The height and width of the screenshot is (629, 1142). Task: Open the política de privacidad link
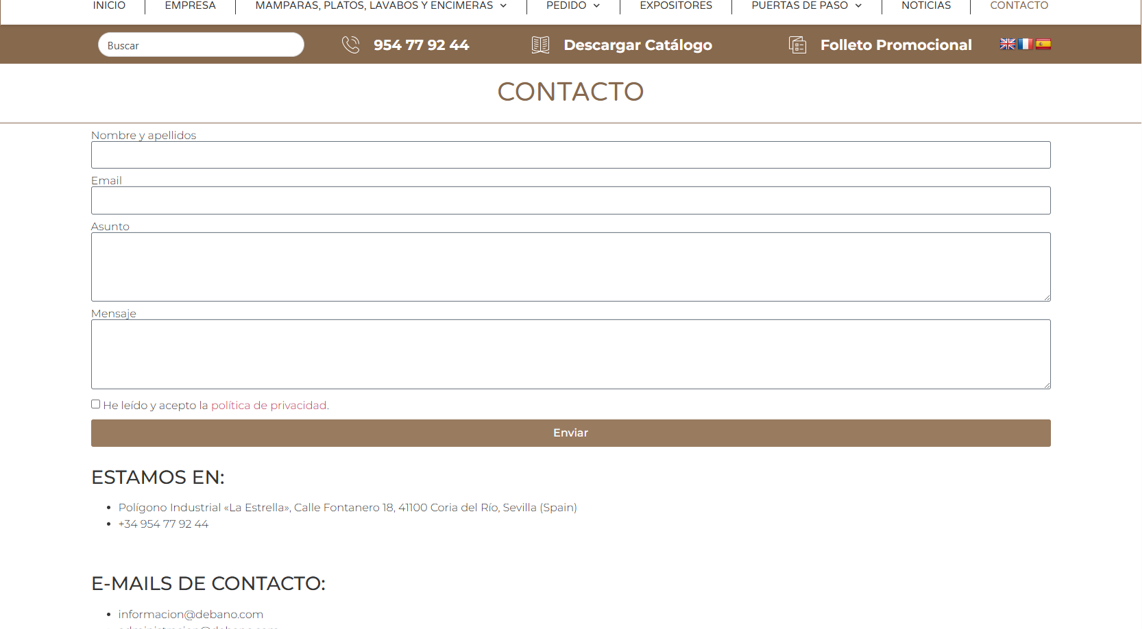pyautogui.click(x=269, y=405)
